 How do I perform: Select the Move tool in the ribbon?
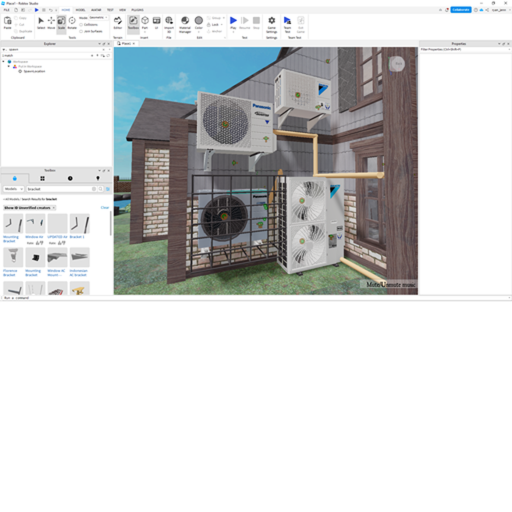[x=51, y=23]
